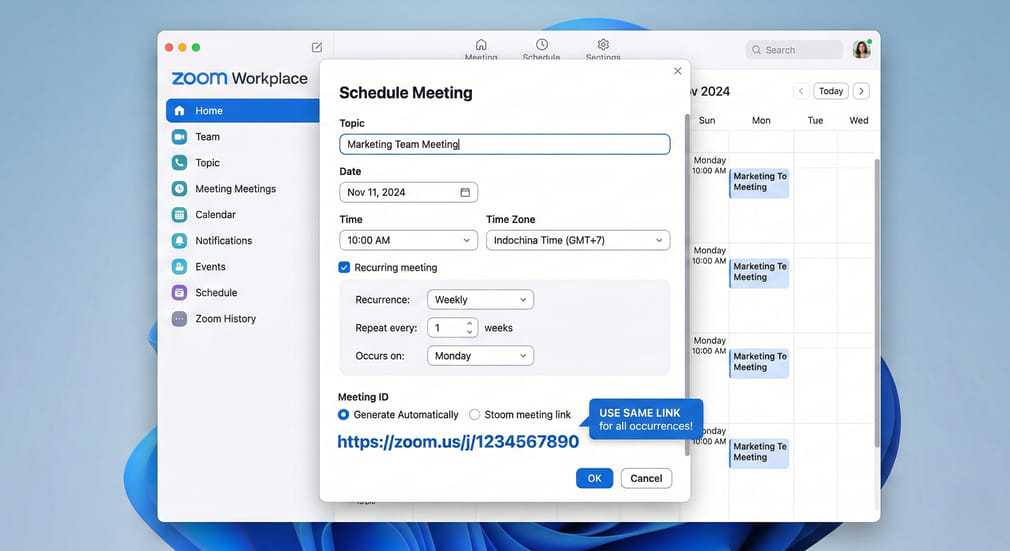Switch to the Settings tab

point(603,50)
